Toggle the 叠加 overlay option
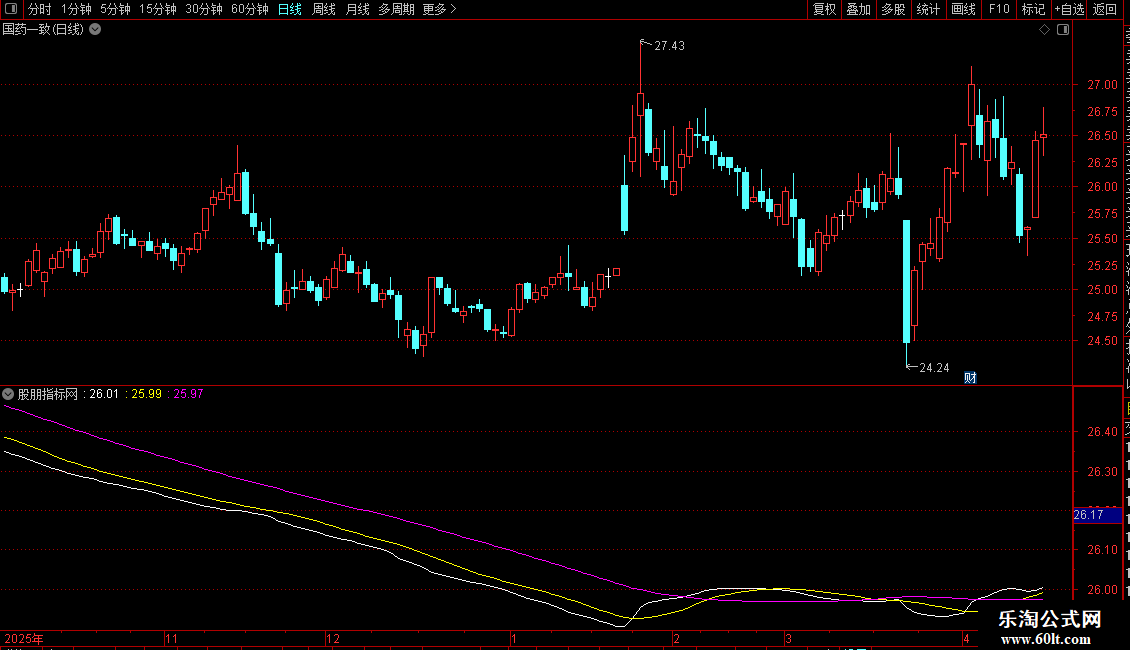1130x650 pixels. click(859, 9)
